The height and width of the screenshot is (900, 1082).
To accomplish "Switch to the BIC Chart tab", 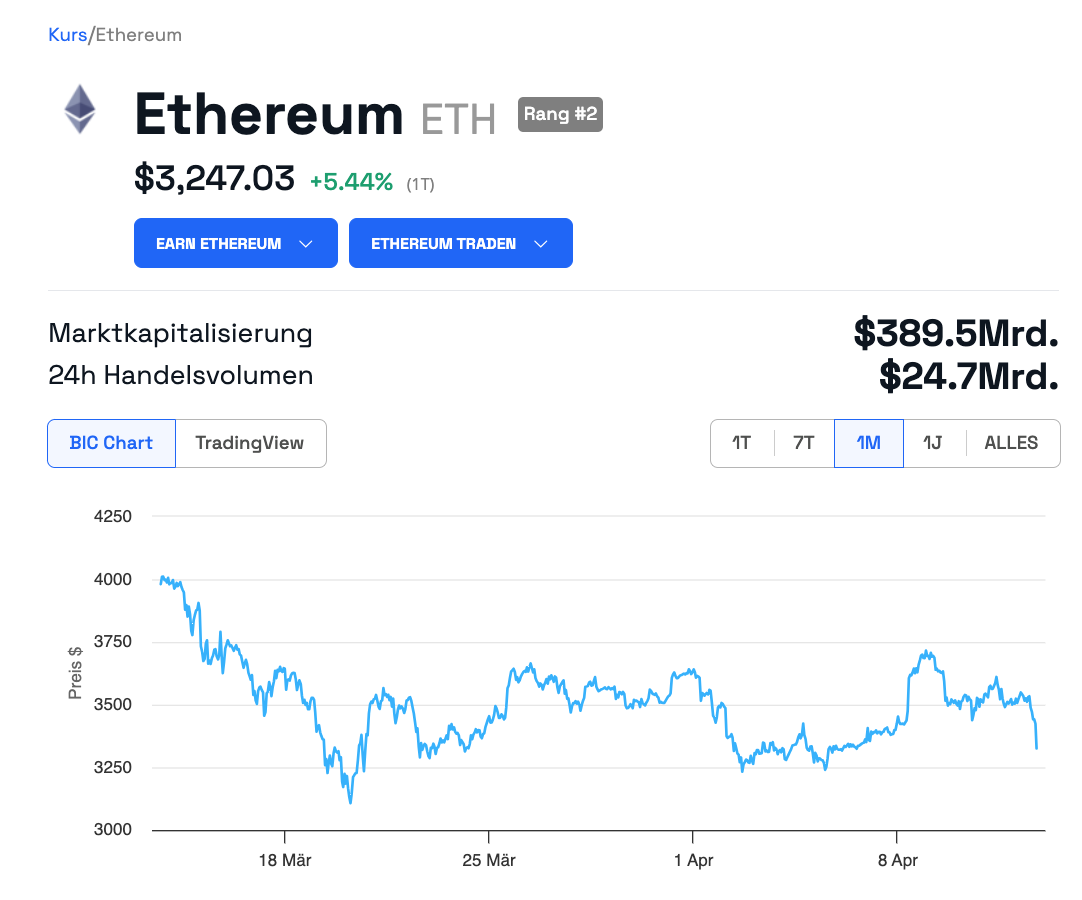I will (111, 443).
